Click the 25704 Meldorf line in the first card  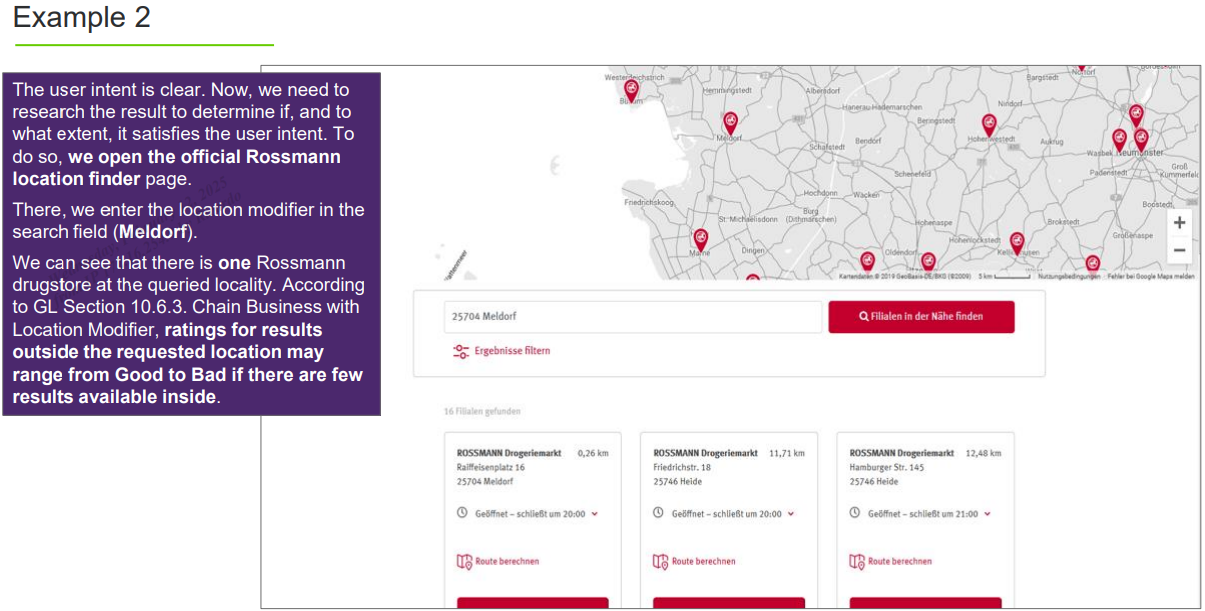pos(484,481)
